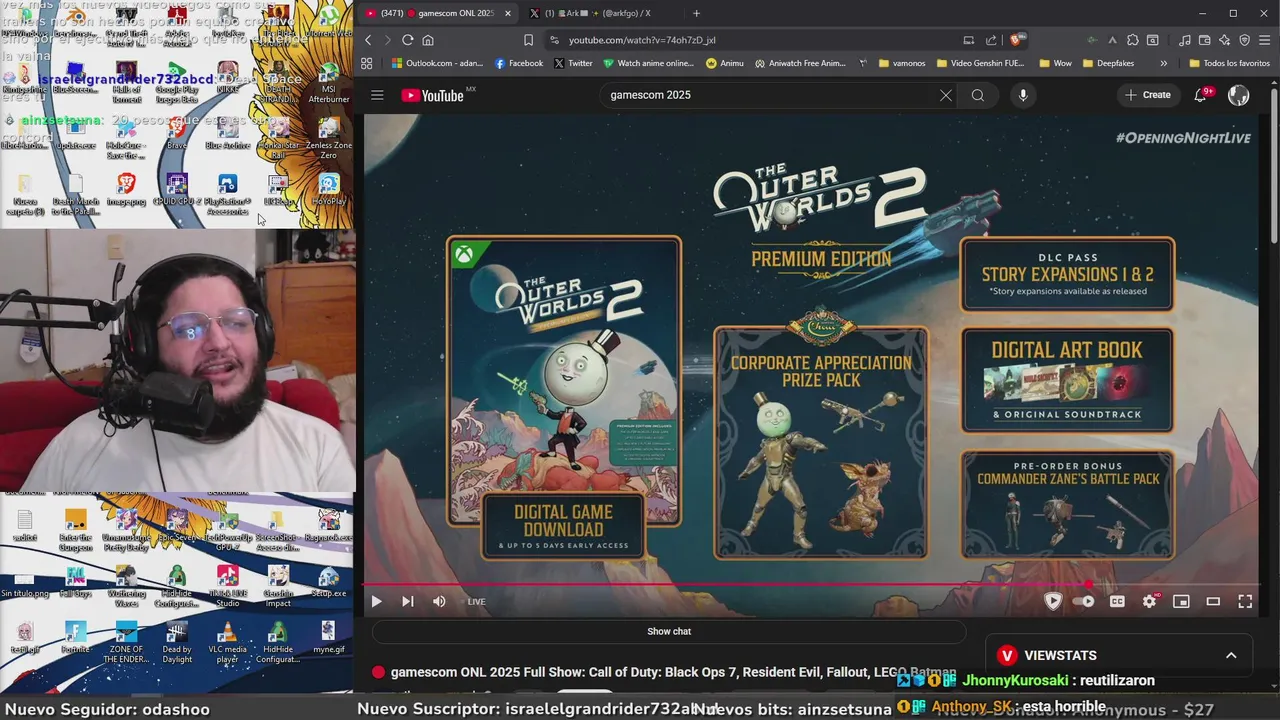1280x720 pixels.
Task: Reload the current page
Action: pyautogui.click(x=408, y=40)
